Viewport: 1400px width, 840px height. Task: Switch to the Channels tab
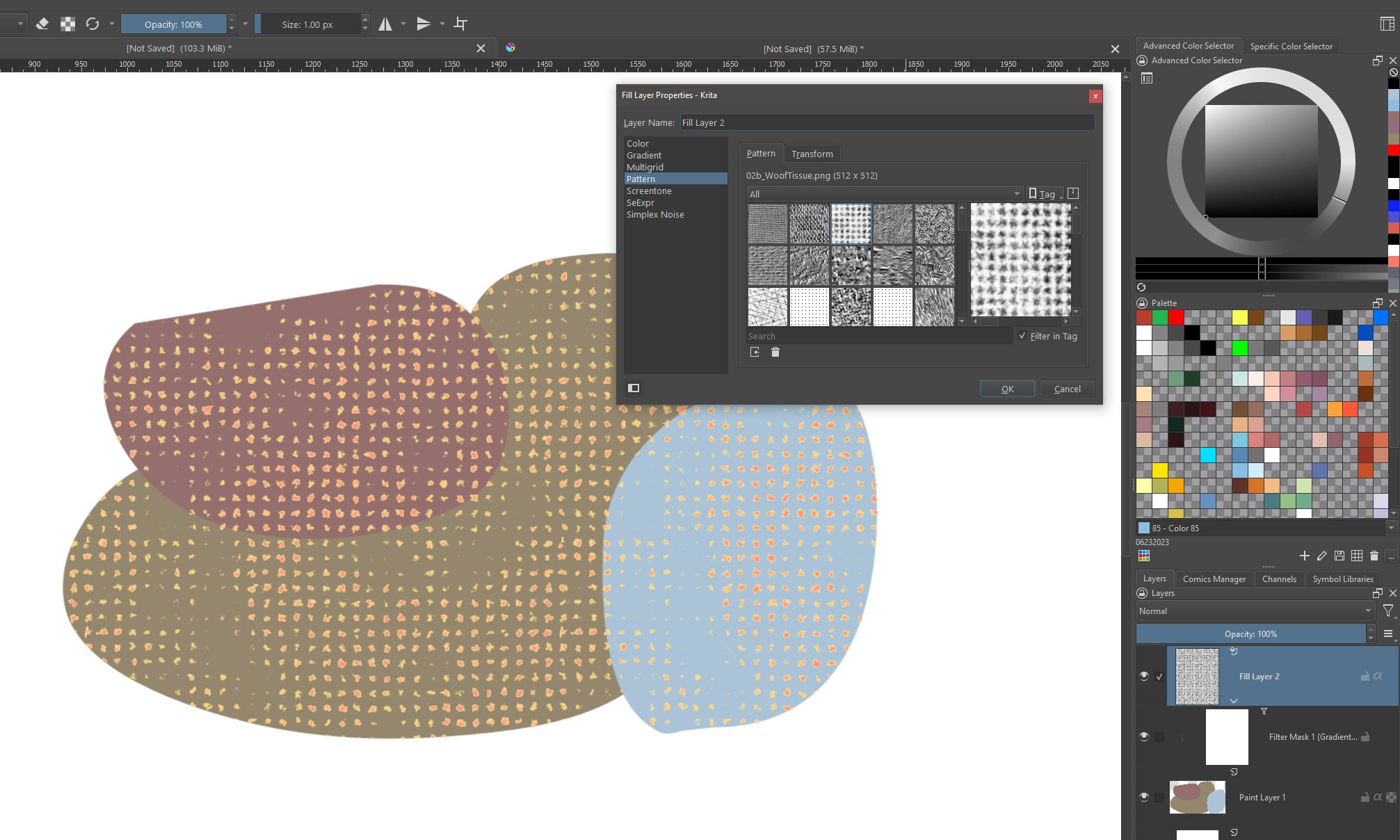click(1278, 579)
